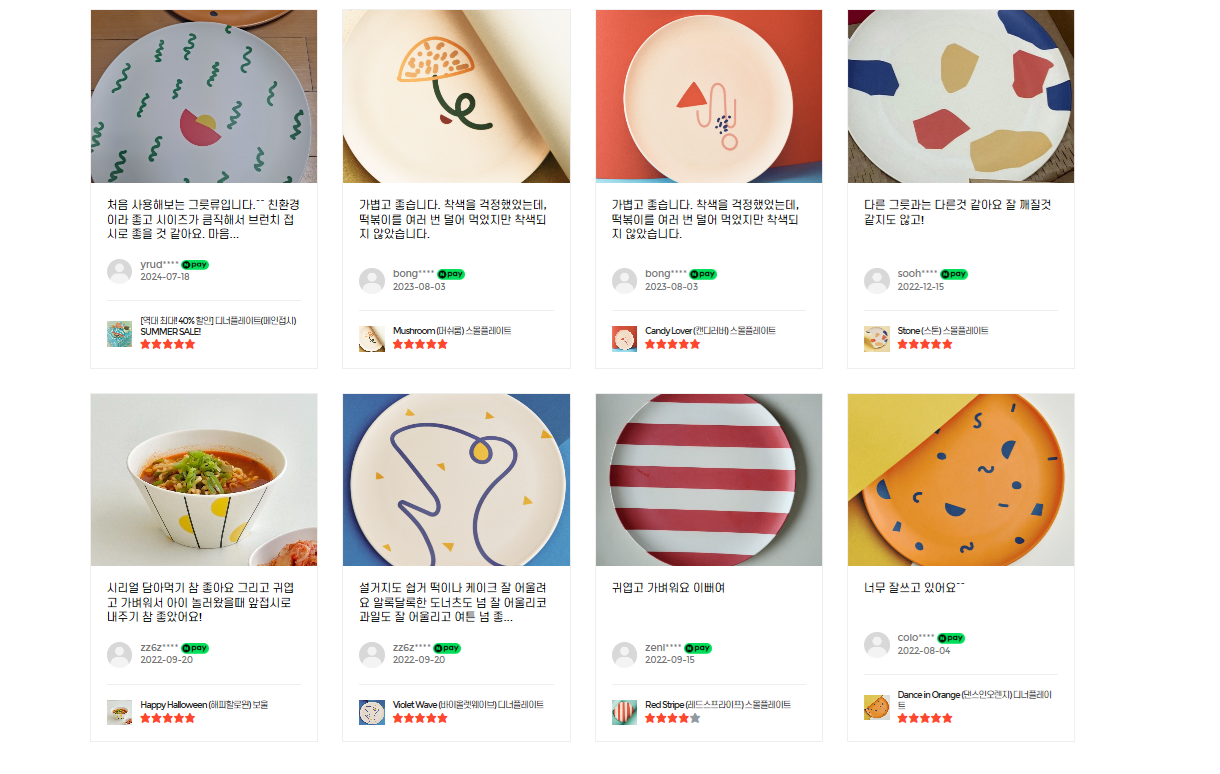Viewport: 1220px width, 774px height.
Task: Open the Violet Wave 디너플레이트 product name link
Action: (468, 704)
